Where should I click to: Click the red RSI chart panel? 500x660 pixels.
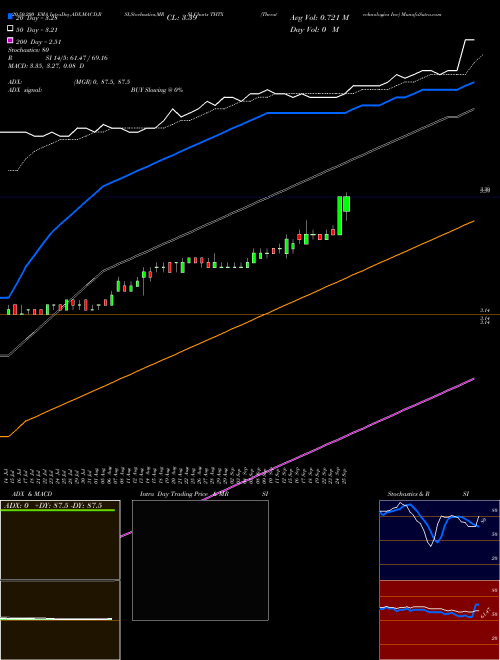point(439,620)
